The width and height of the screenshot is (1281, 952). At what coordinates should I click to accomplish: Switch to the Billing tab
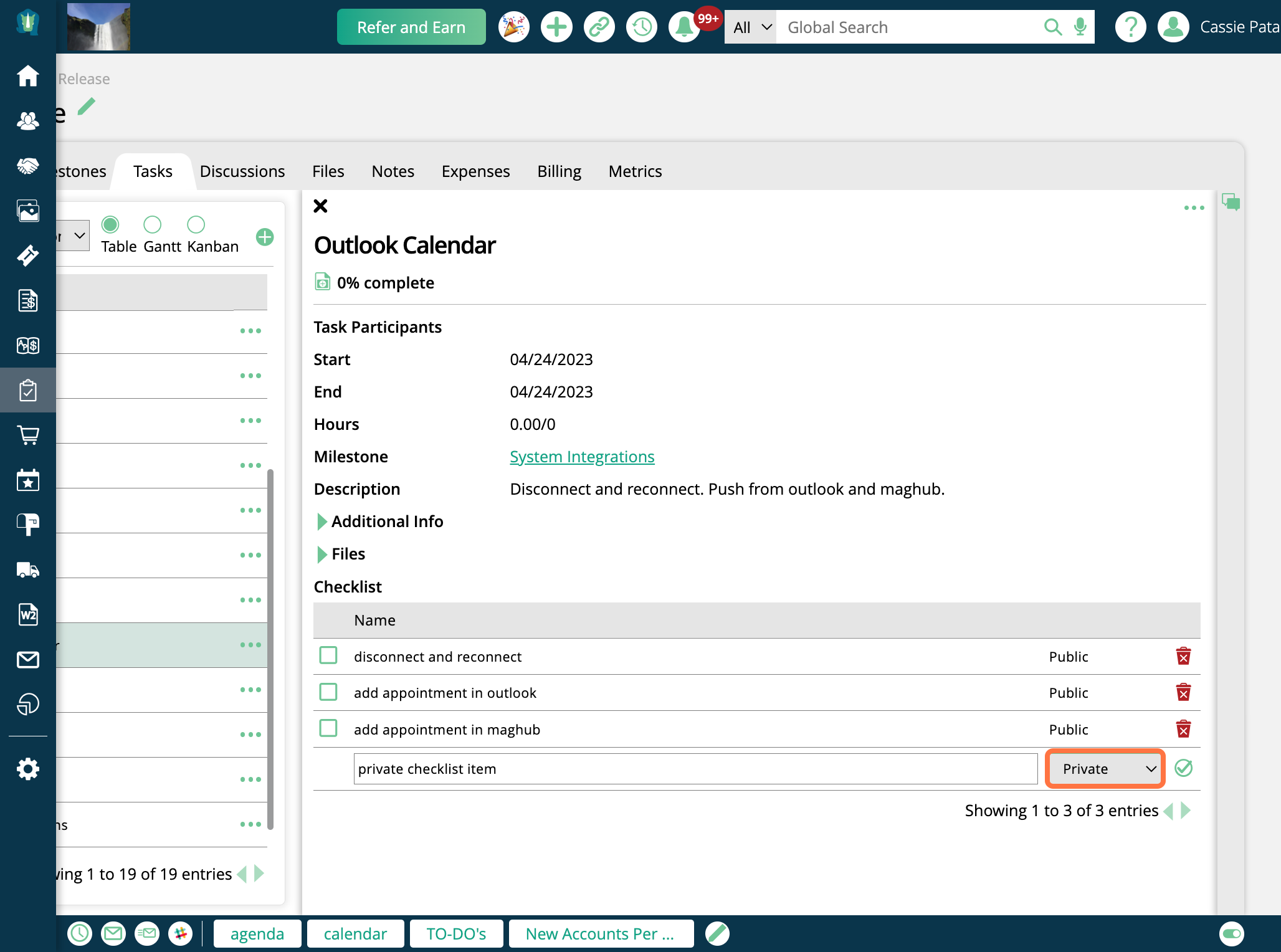click(x=558, y=171)
